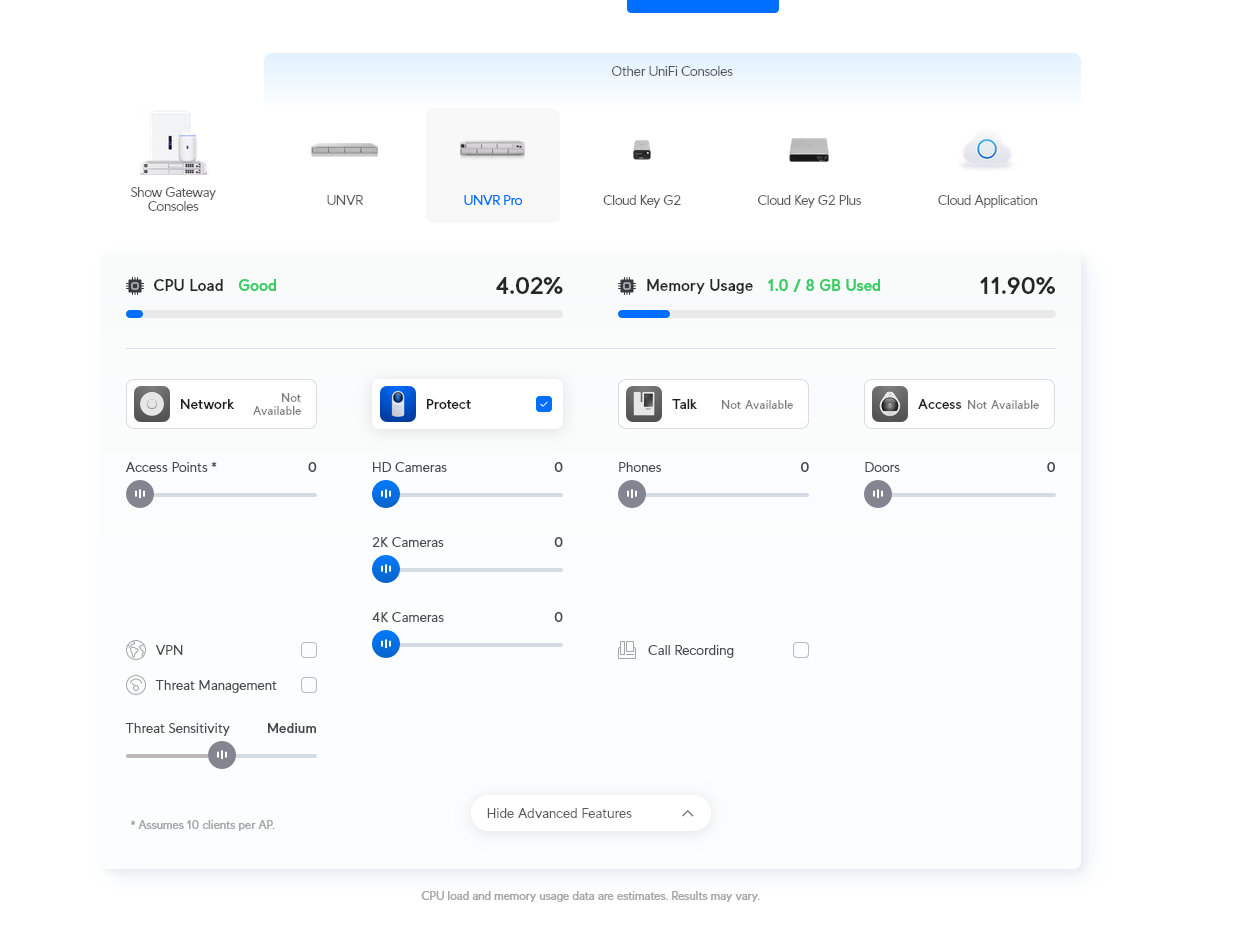The width and height of the screenshot is (1255, 948).
Task: Pick the Cloud Key G2 Plus device image
Action: (809, 150)
